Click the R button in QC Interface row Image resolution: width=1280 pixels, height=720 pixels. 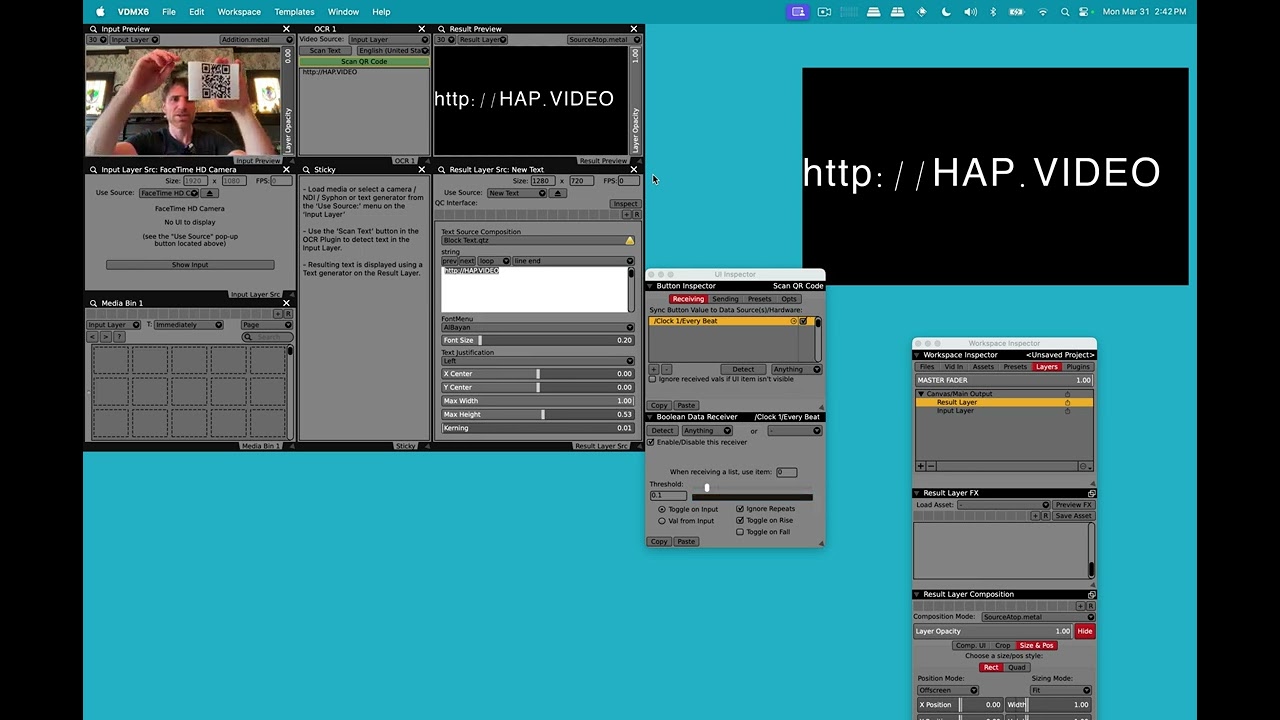point(636,215)
